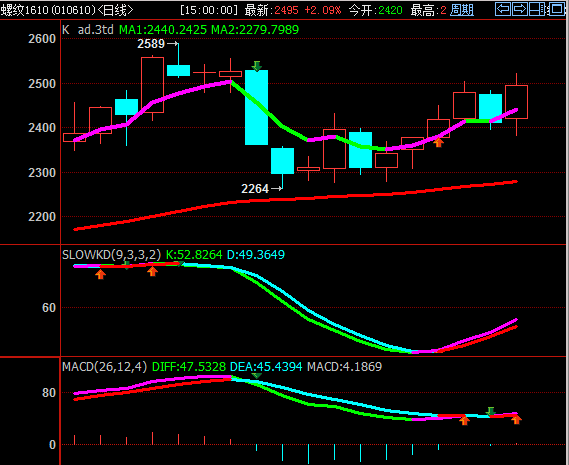Click the 2264 low price annotation
This screenshot has width=569, height=465.
[x=255, y=189]
